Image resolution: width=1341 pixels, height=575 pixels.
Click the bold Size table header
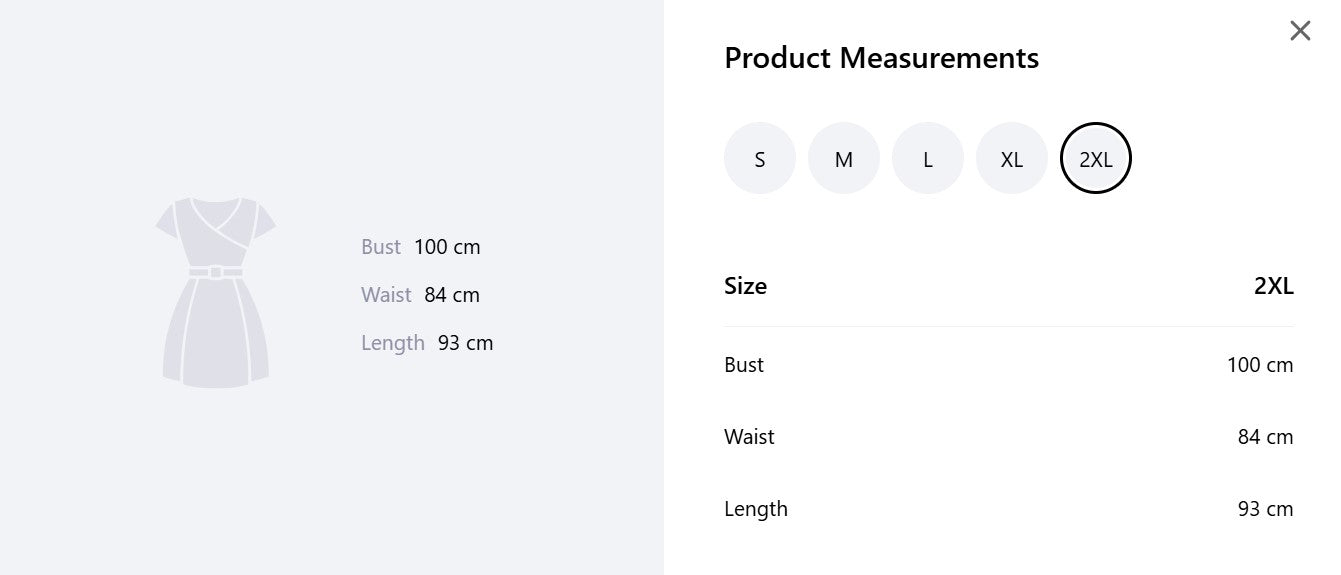pyautogui.click(x=745, y=286)
